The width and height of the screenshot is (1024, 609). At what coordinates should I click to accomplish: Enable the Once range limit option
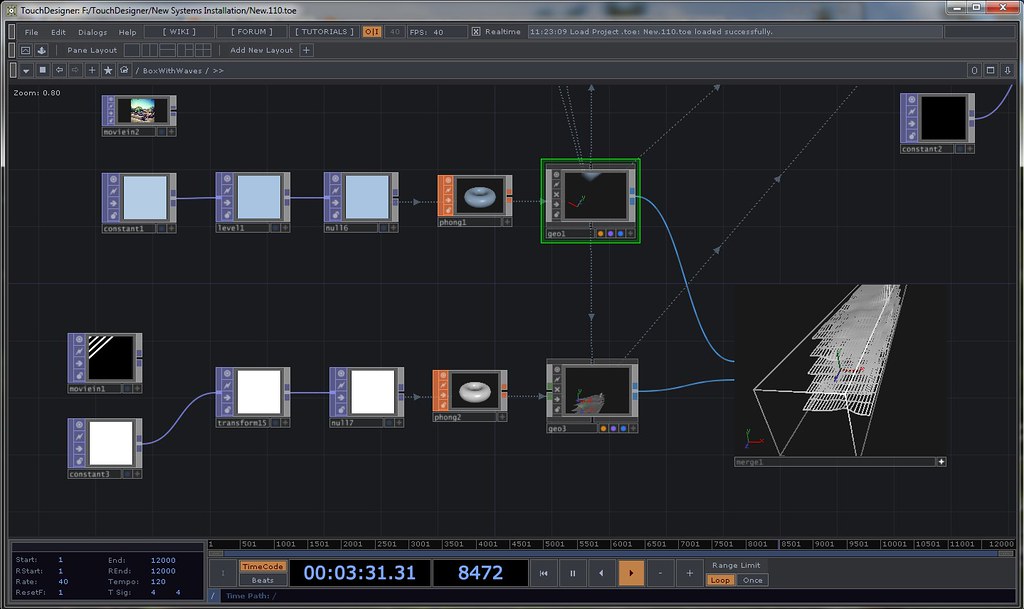(x=752, y=580)
